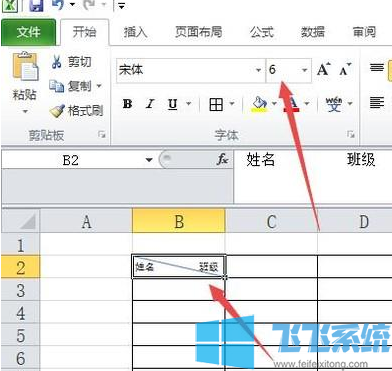Viewport: 392px width, 371px height.
Task: Select row 3 header
Action: tap(21, 290)
